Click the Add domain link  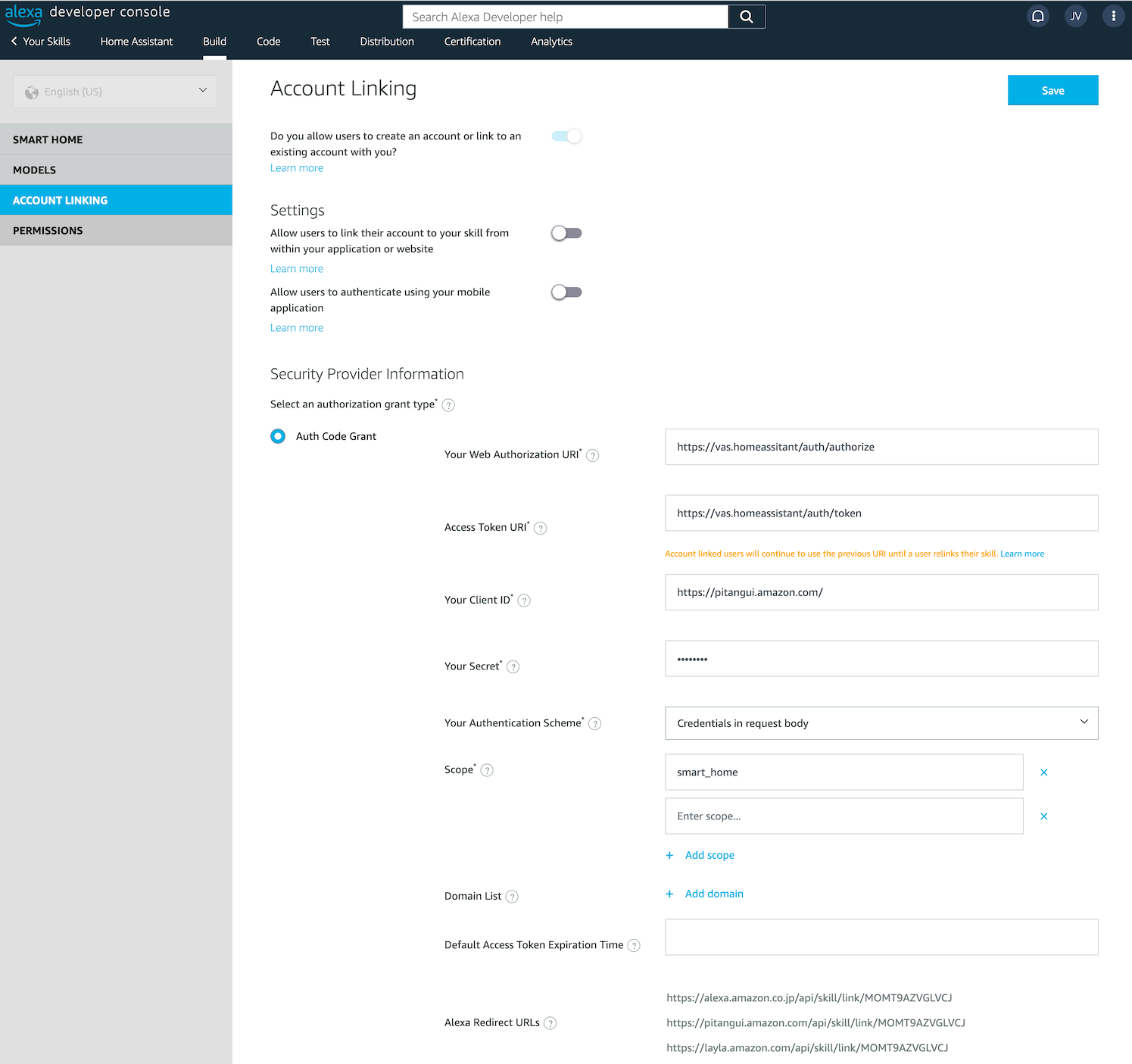click(x=713, y=894)
